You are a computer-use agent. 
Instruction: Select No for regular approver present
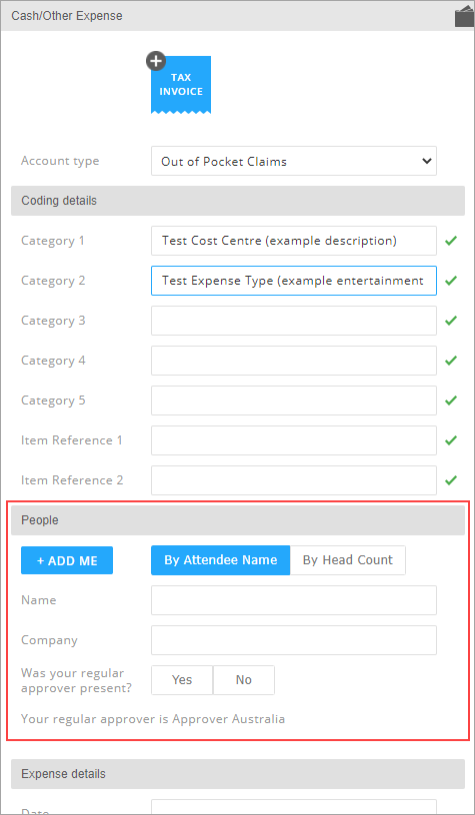click(244, 680)
